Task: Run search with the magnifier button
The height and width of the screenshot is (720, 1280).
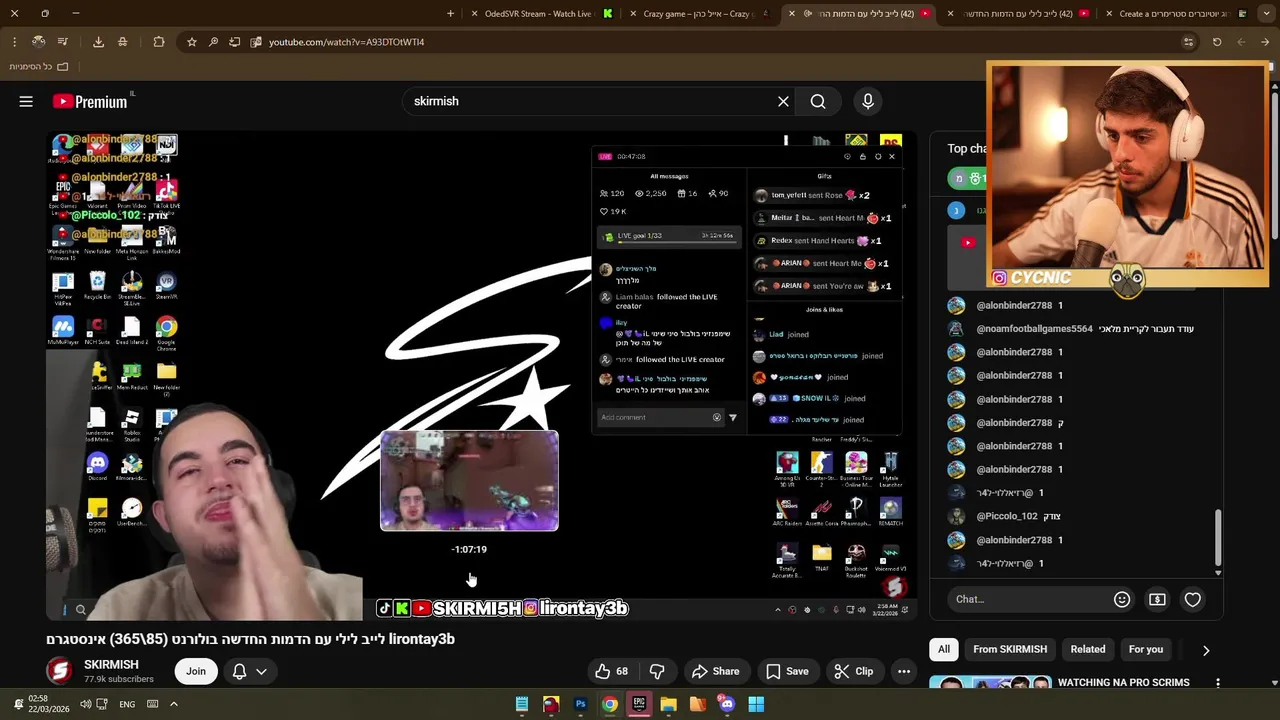Action: 818,101
